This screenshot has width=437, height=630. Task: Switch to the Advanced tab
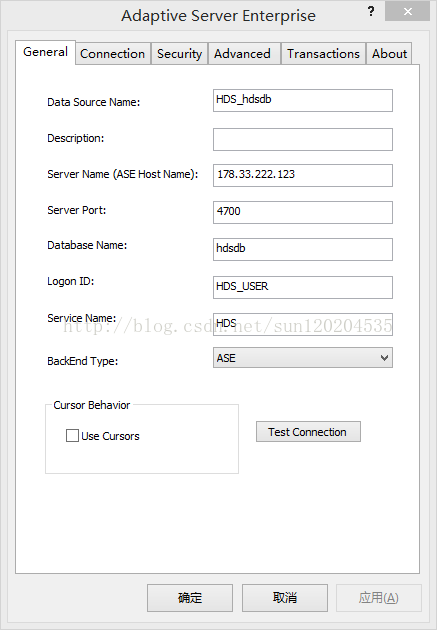point(242,54)
